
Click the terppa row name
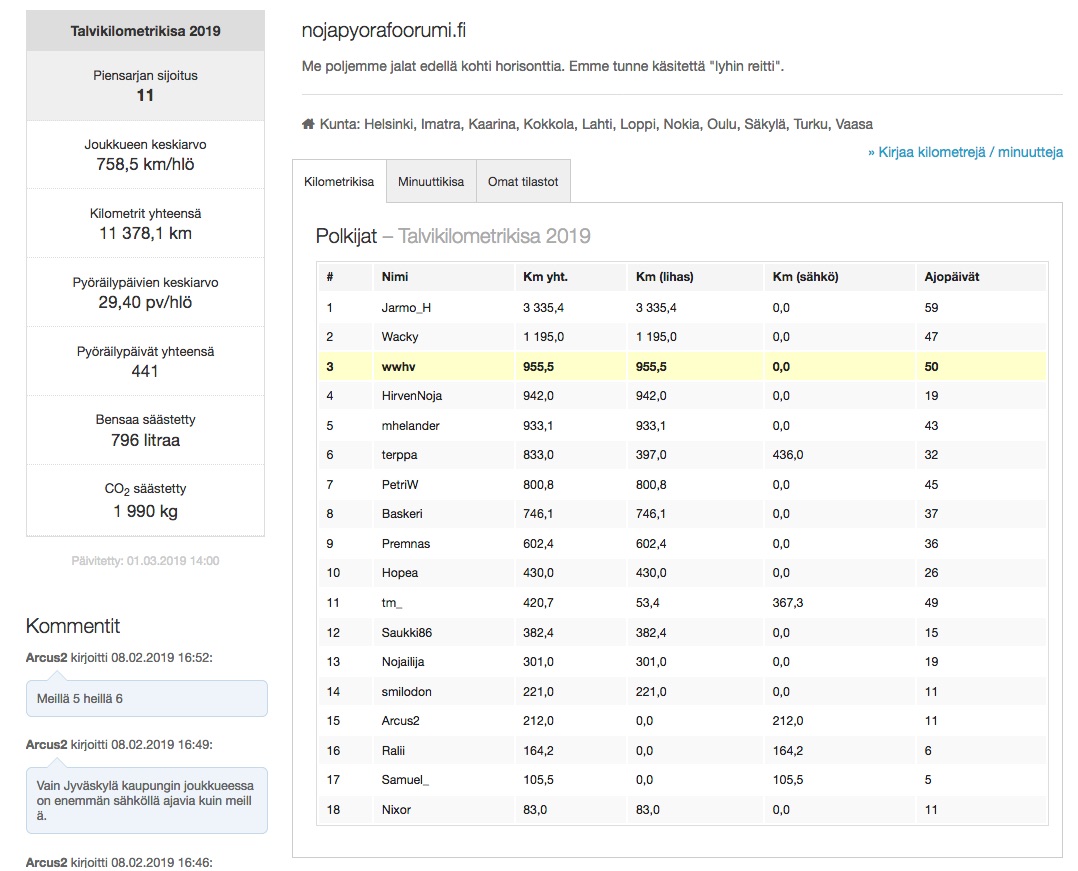click(399, 455)
